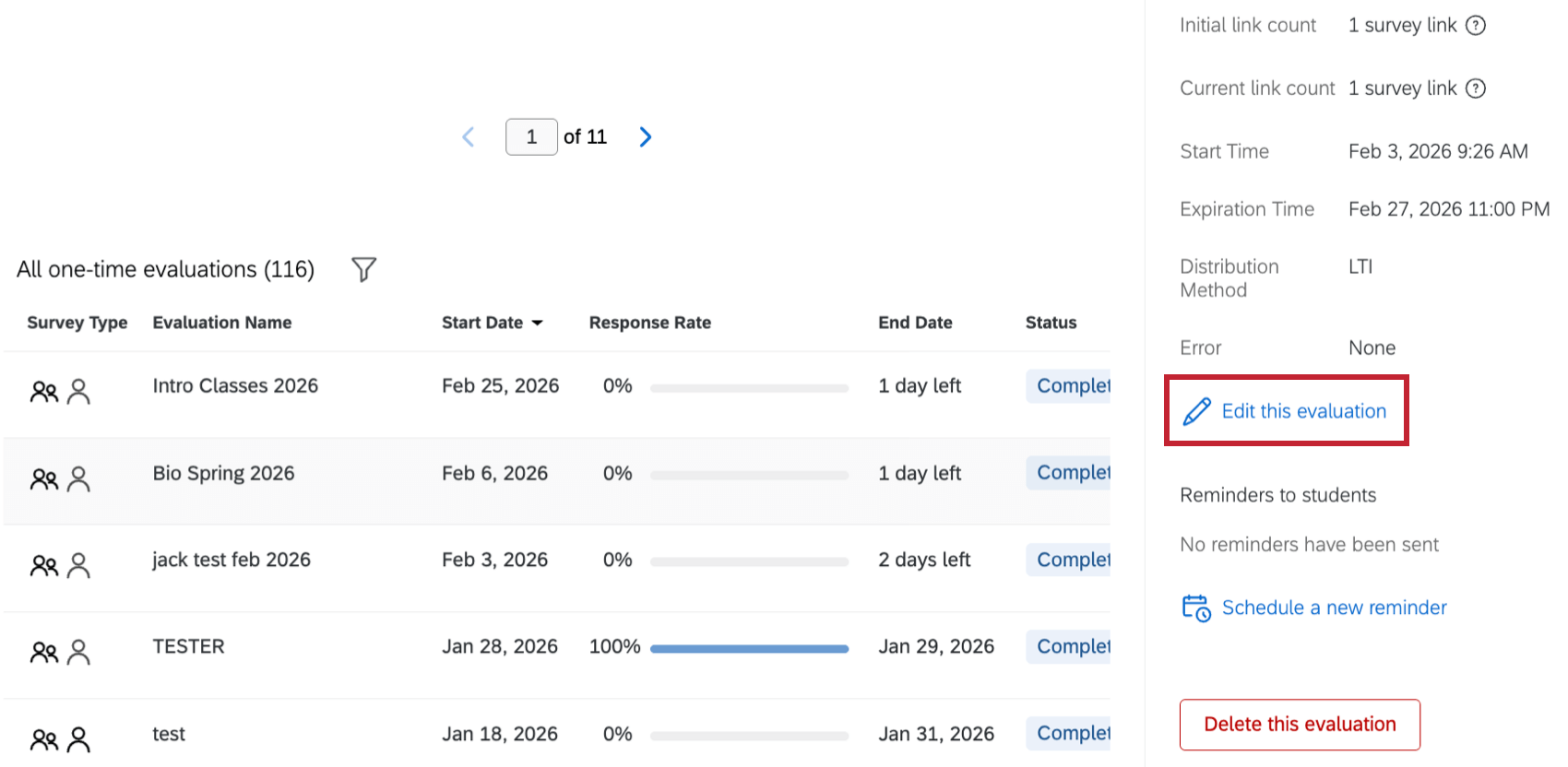Click the Response Rate column header
Image resolution: width=1568 pixels, height=767 pixels.
[649, 323]
